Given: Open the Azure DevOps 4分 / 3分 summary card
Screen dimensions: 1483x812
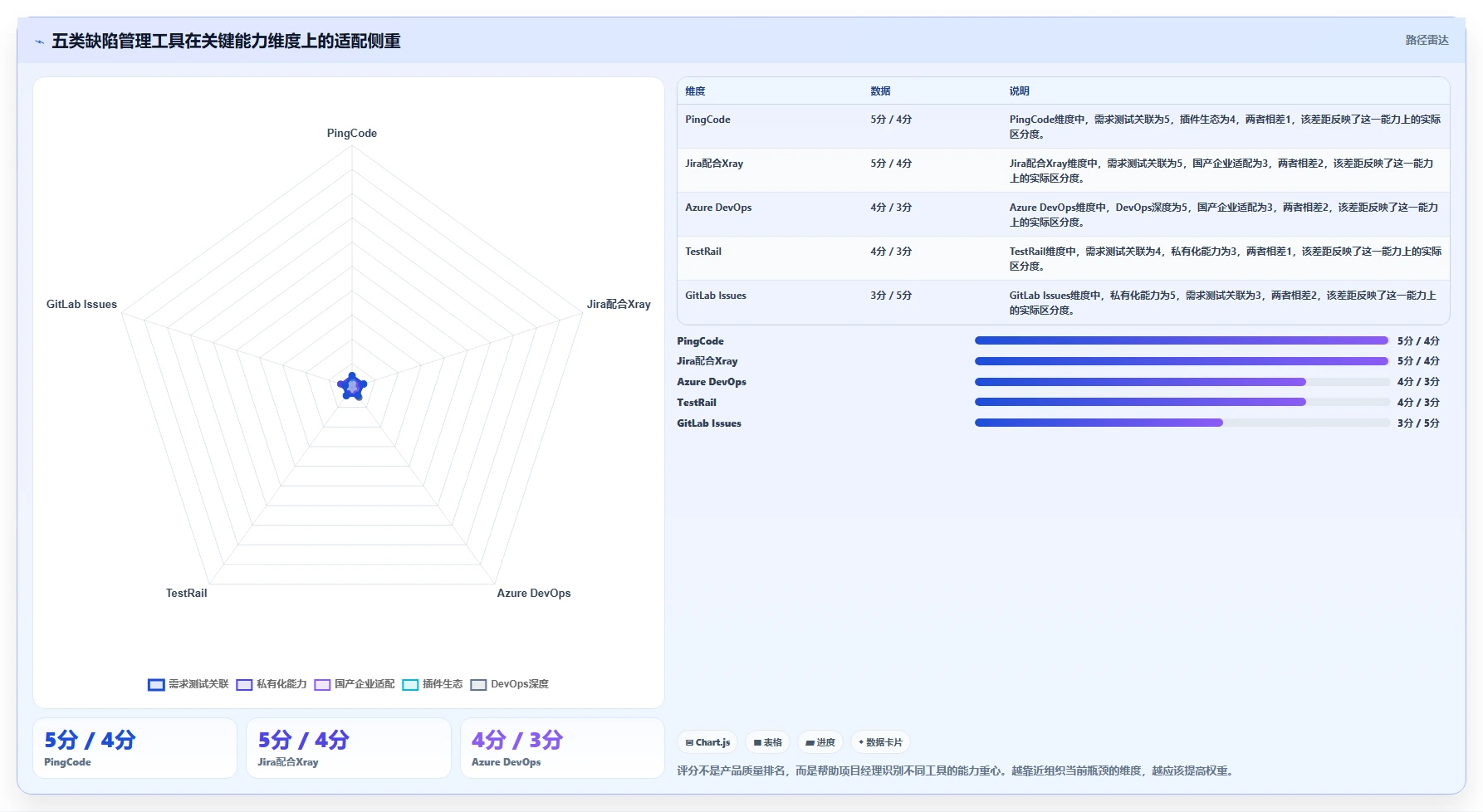Looking at the screenshot, I should 562,748.
